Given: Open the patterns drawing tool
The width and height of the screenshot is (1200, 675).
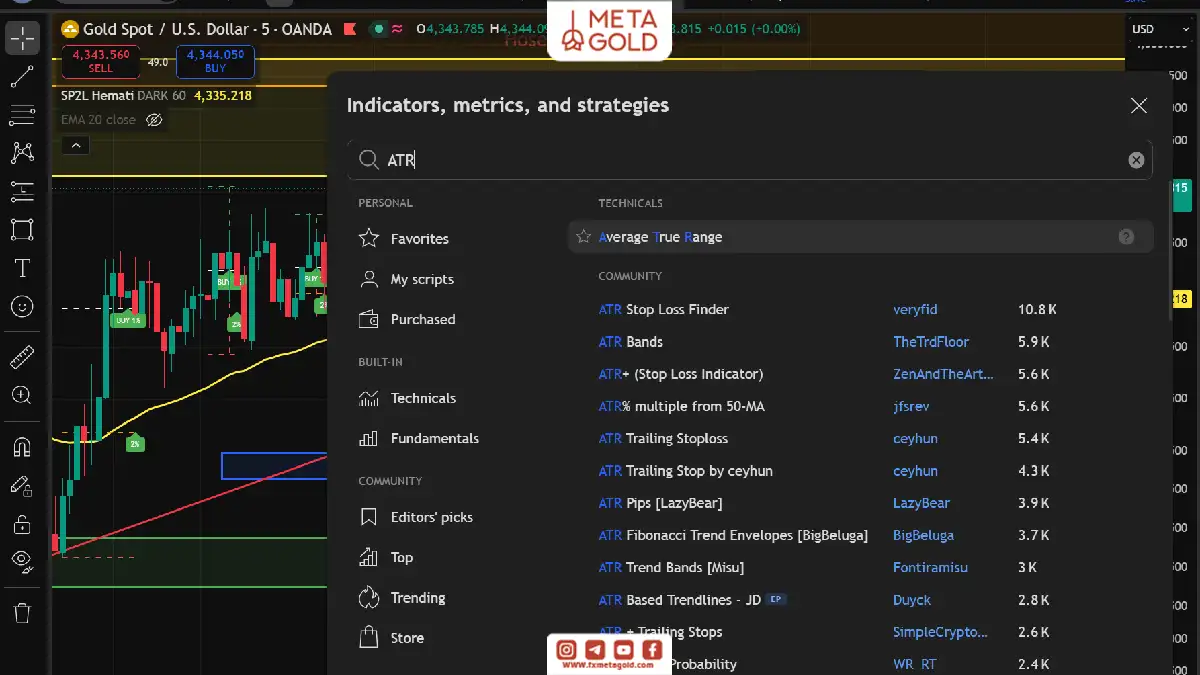Looking at the screenshot, I should (x=22, y=153).
